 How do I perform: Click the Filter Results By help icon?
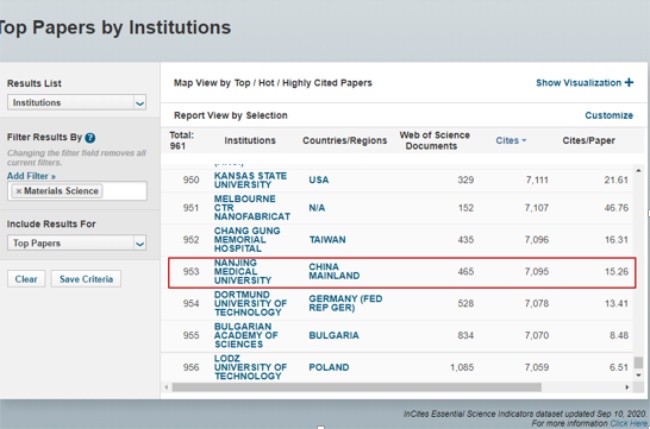point(90,138)
